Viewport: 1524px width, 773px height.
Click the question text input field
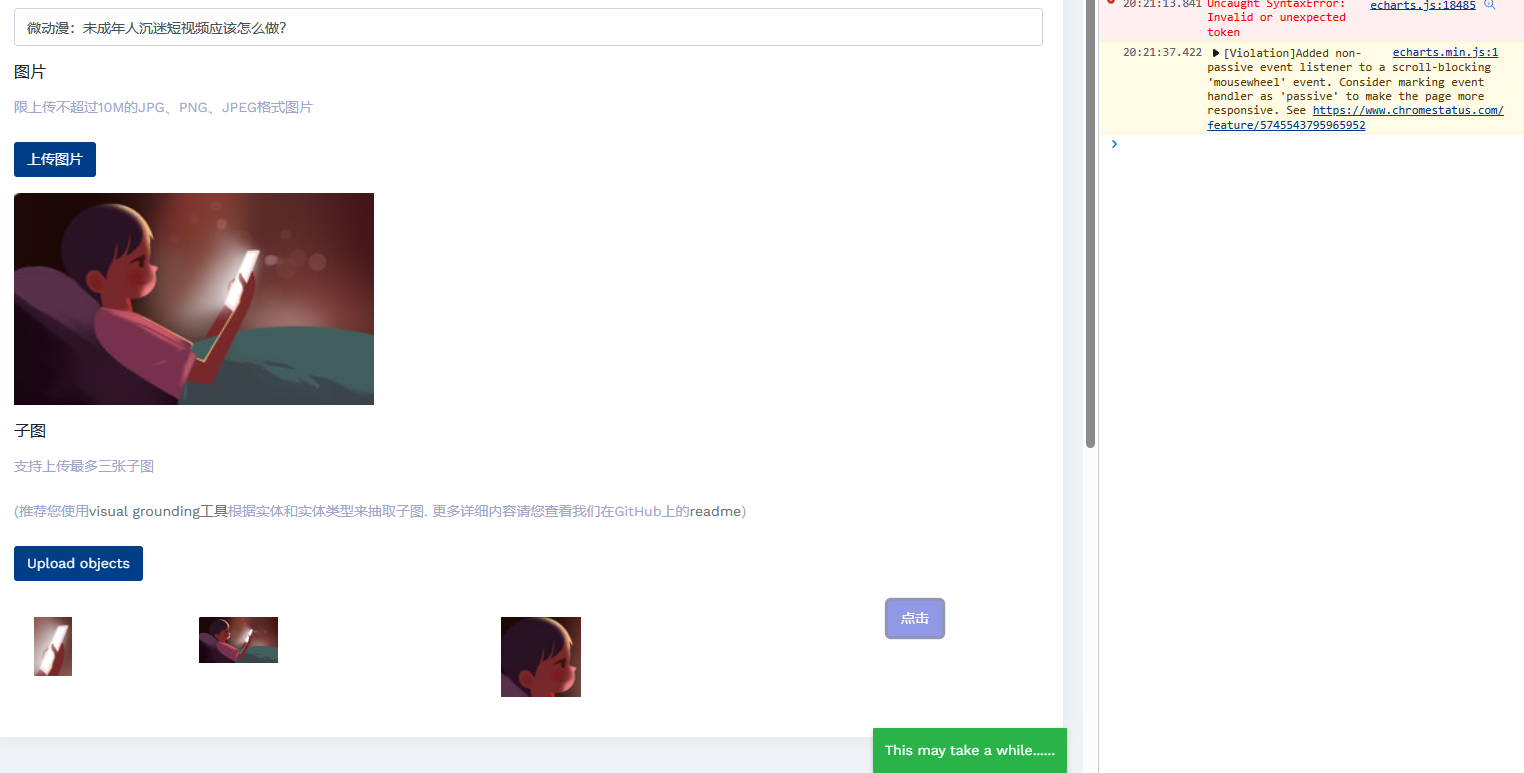tap(528, 27)
